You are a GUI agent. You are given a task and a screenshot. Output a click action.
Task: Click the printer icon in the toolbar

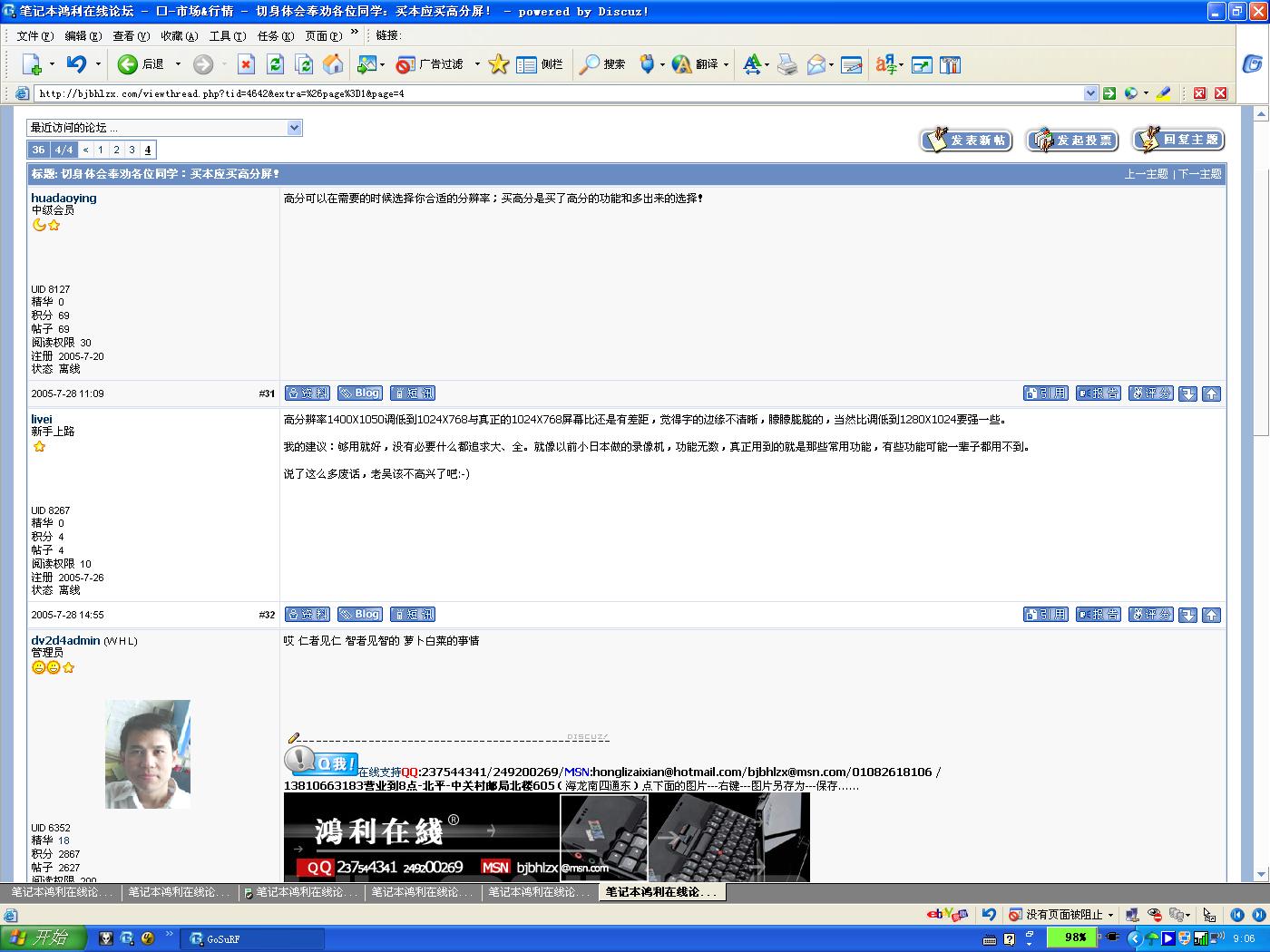pyautogui.click(x=787, y=64)
